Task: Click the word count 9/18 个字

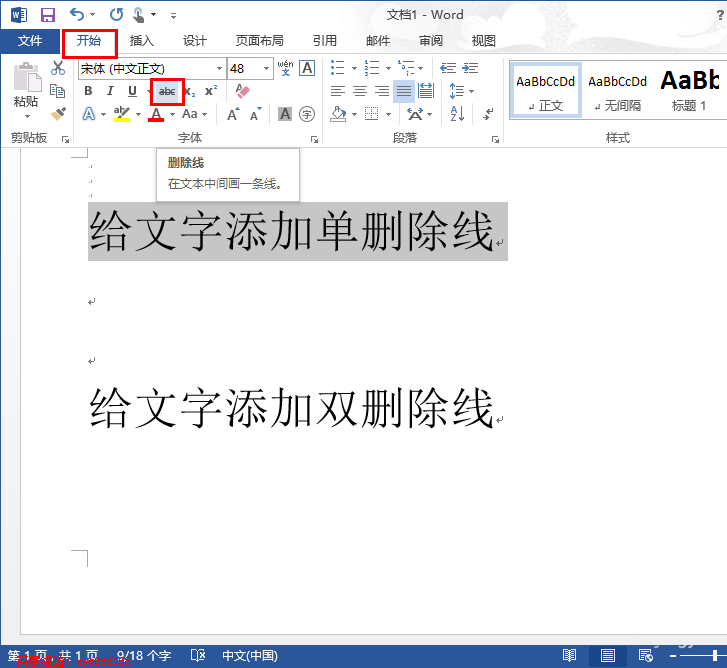Action: pyautogui.click(x=144, y=655)
